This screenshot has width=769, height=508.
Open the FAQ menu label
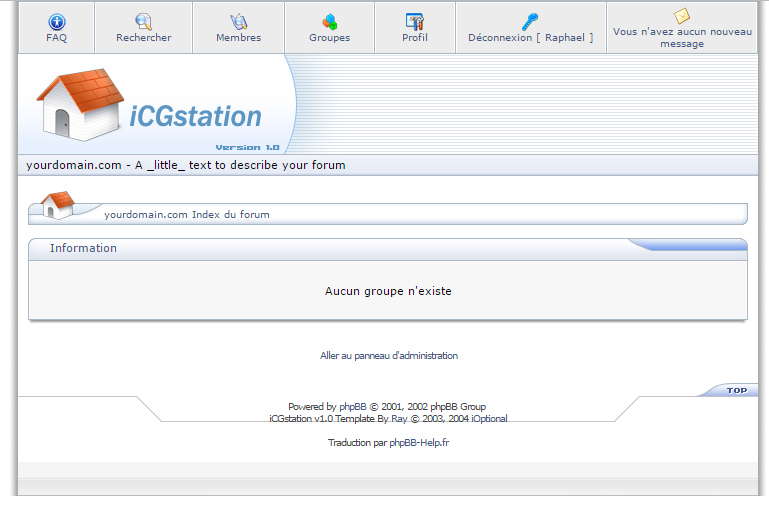tap(56, 38)
